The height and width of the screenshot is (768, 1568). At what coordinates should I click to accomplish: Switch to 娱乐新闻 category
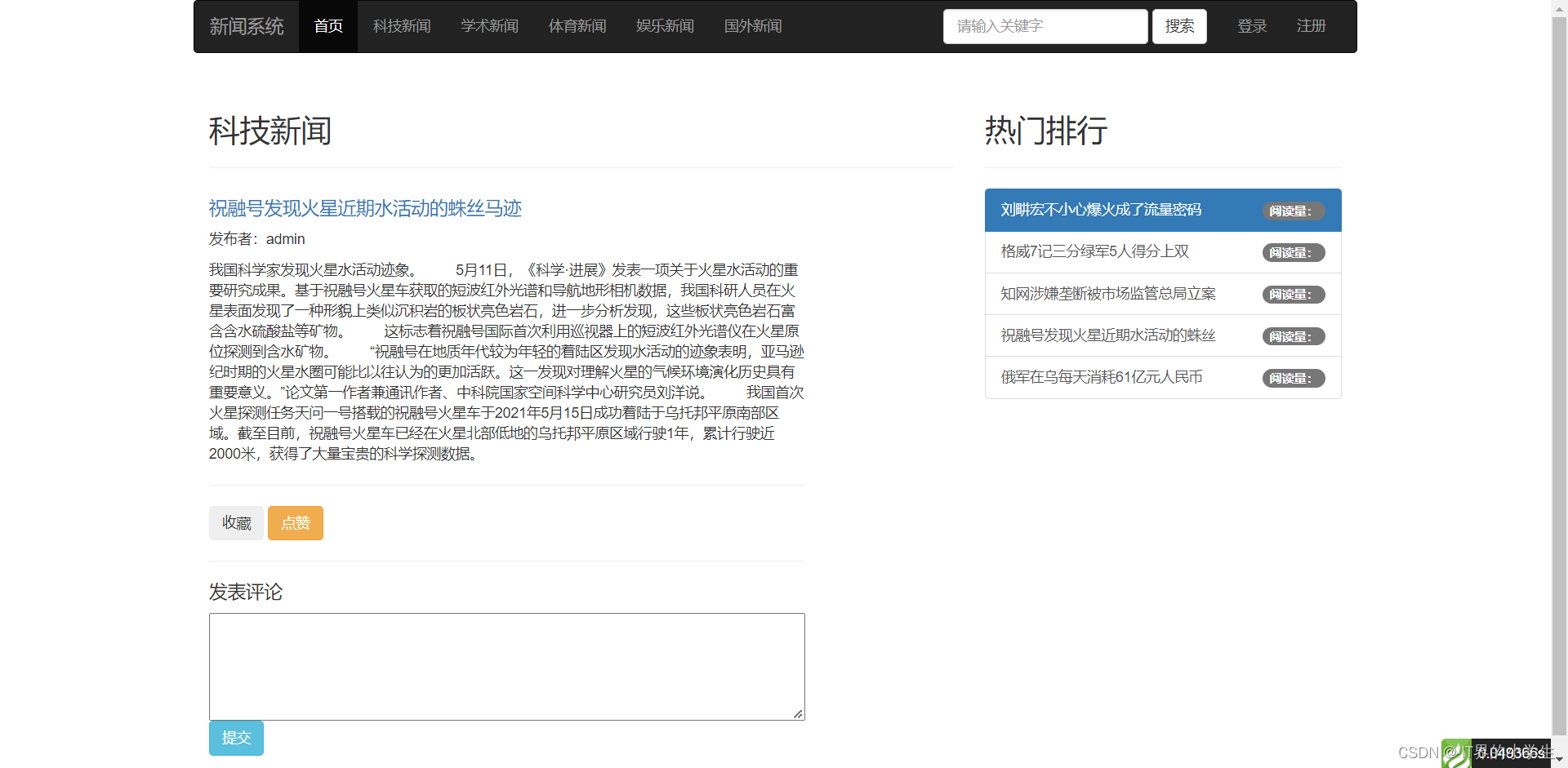coord(666,26)
